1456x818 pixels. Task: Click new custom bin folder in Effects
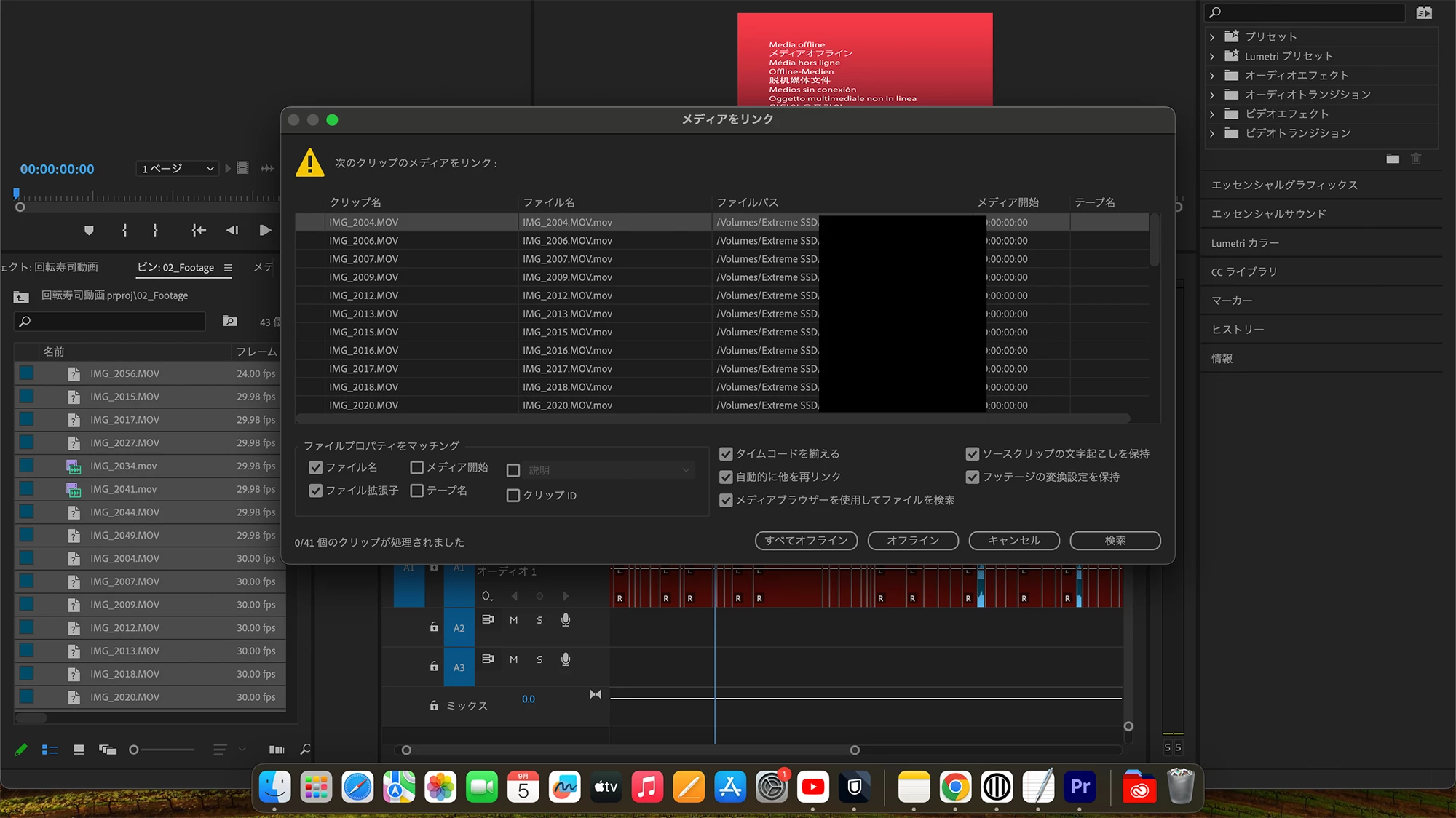[x=1393, y=159]
